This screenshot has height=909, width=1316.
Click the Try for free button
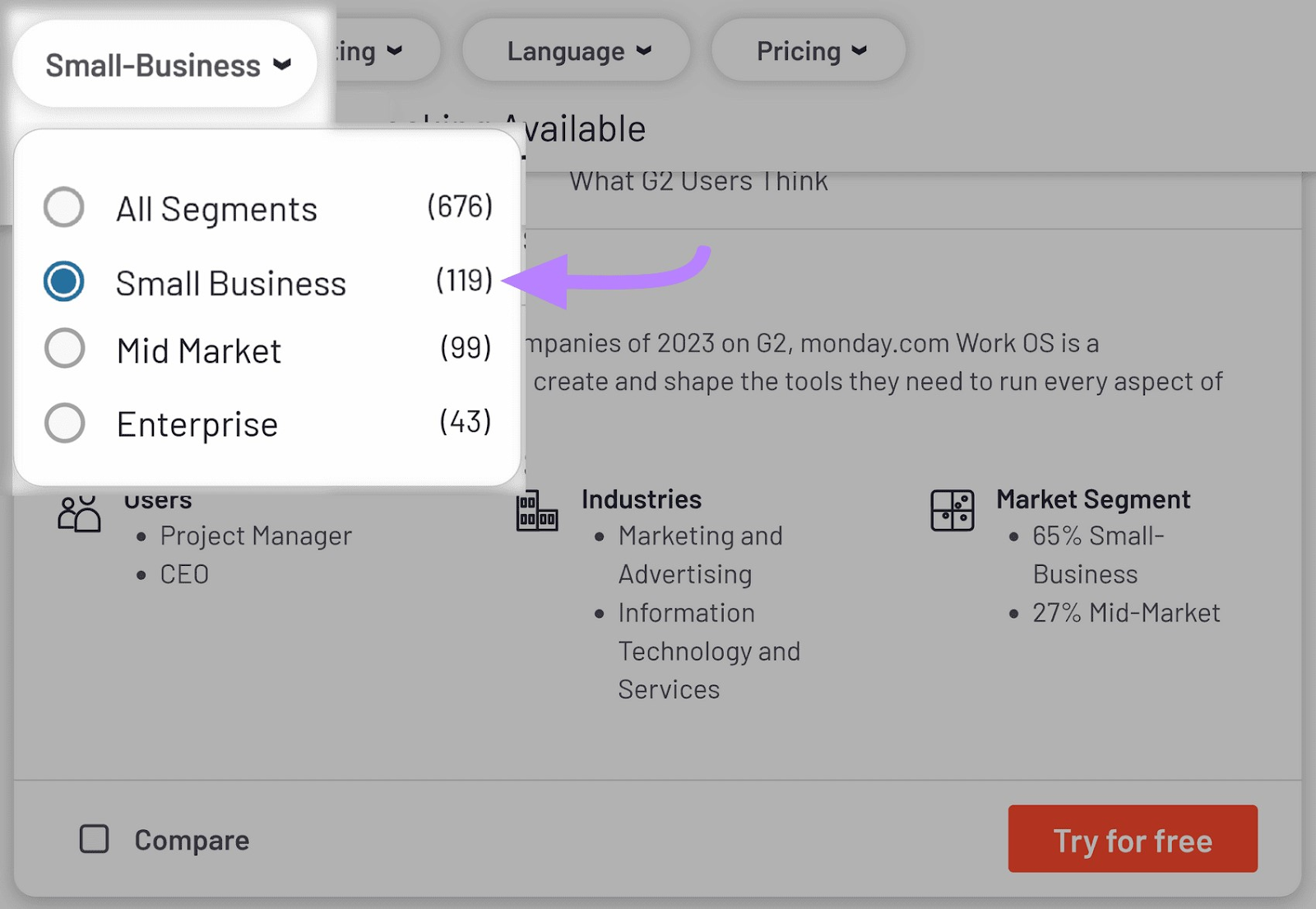click(x=1133, y=839)
